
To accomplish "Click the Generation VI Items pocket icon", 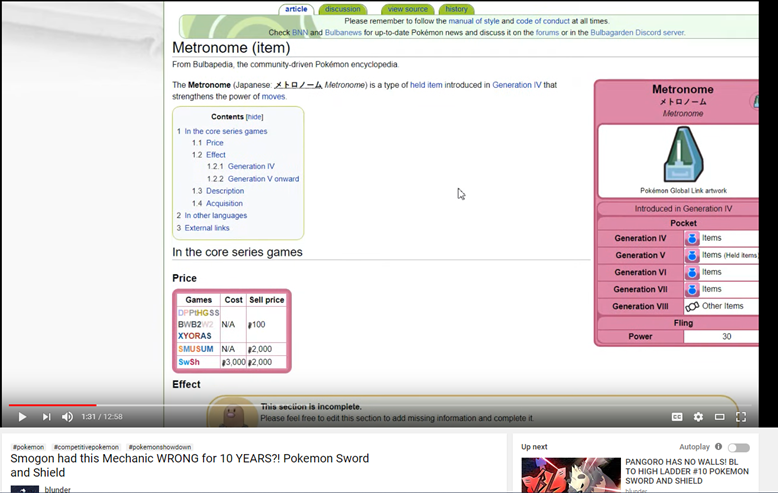I will 692,272.
